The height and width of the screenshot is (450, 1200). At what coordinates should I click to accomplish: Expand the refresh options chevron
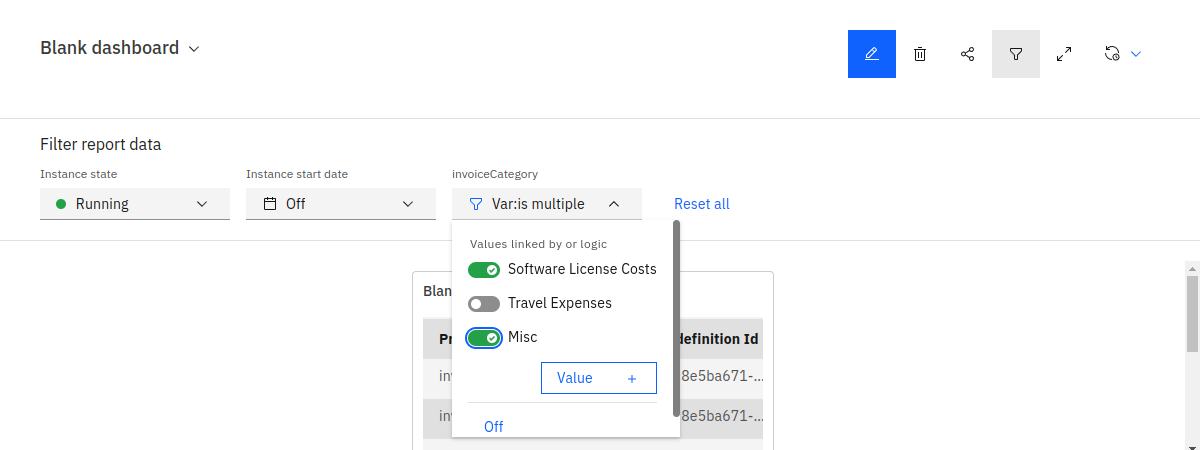click(1136, 54)
